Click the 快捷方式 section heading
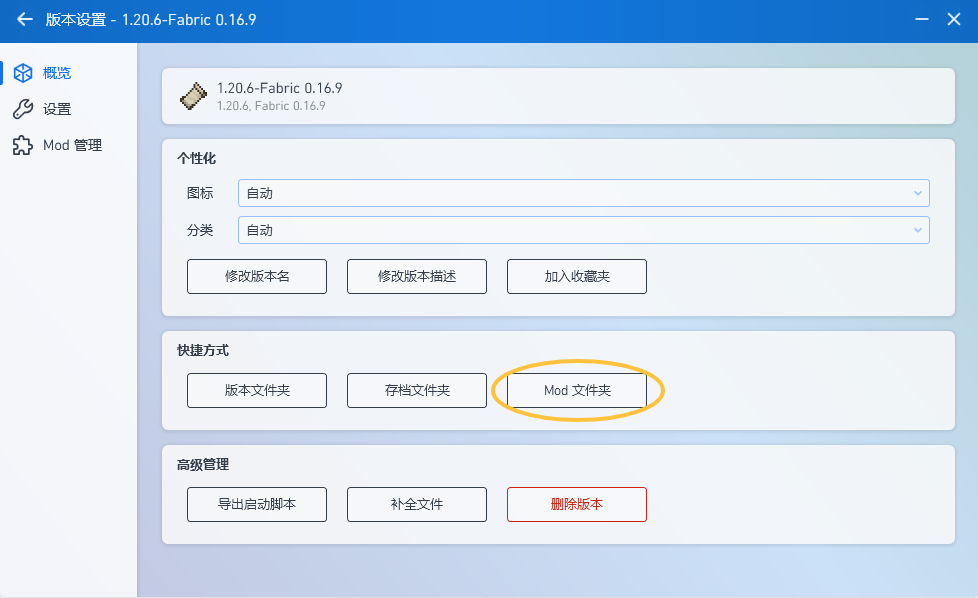The image size is (978, 598). (203, 350)
